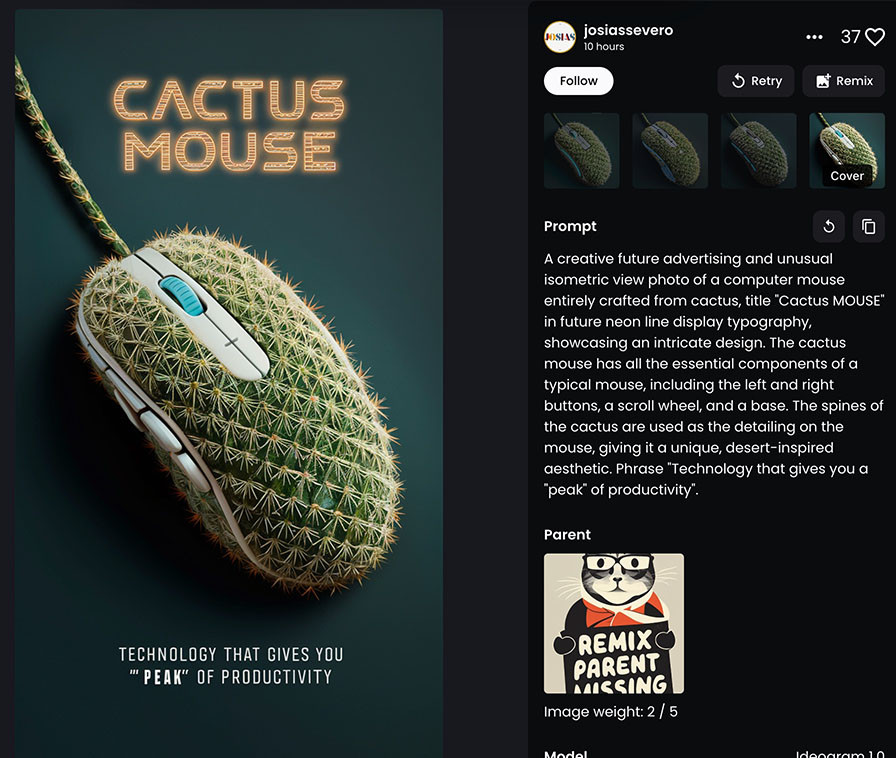896x758 pixels.
Task: Click the Retry button
Action: pos(755,81)
